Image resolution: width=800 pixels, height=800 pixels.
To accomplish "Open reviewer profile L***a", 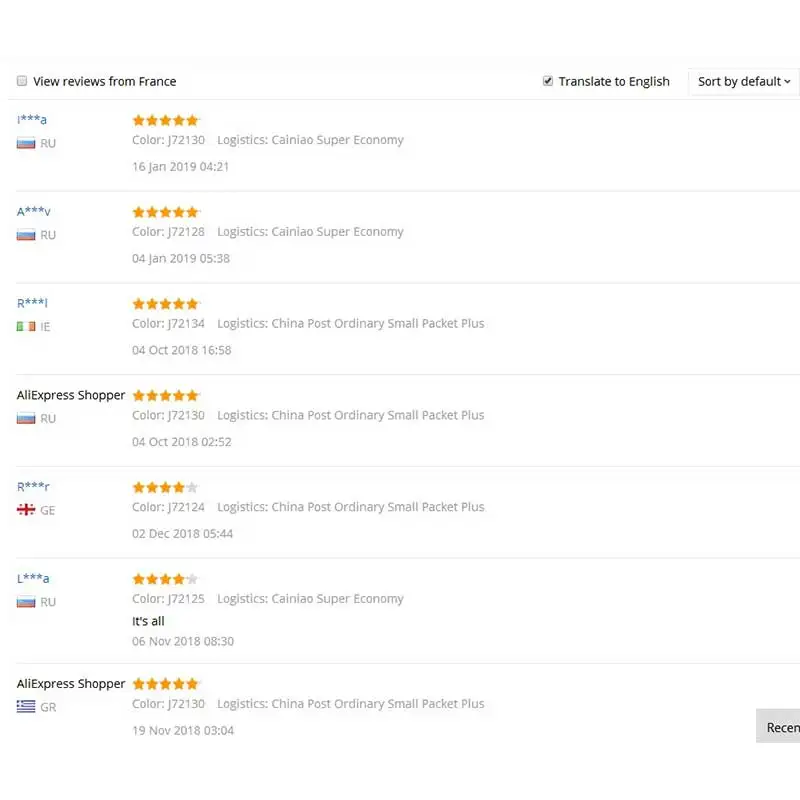I will [33, 578].
